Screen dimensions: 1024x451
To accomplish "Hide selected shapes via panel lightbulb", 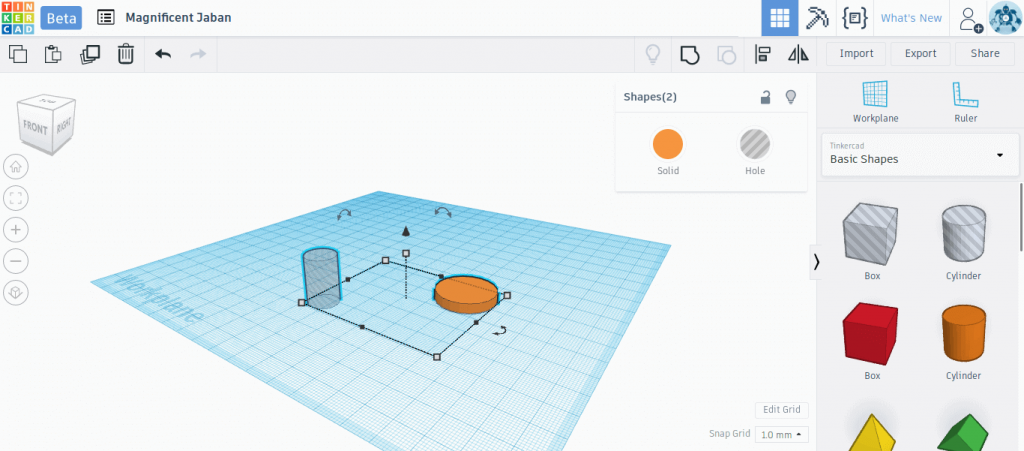I will (x=790, y=97).
